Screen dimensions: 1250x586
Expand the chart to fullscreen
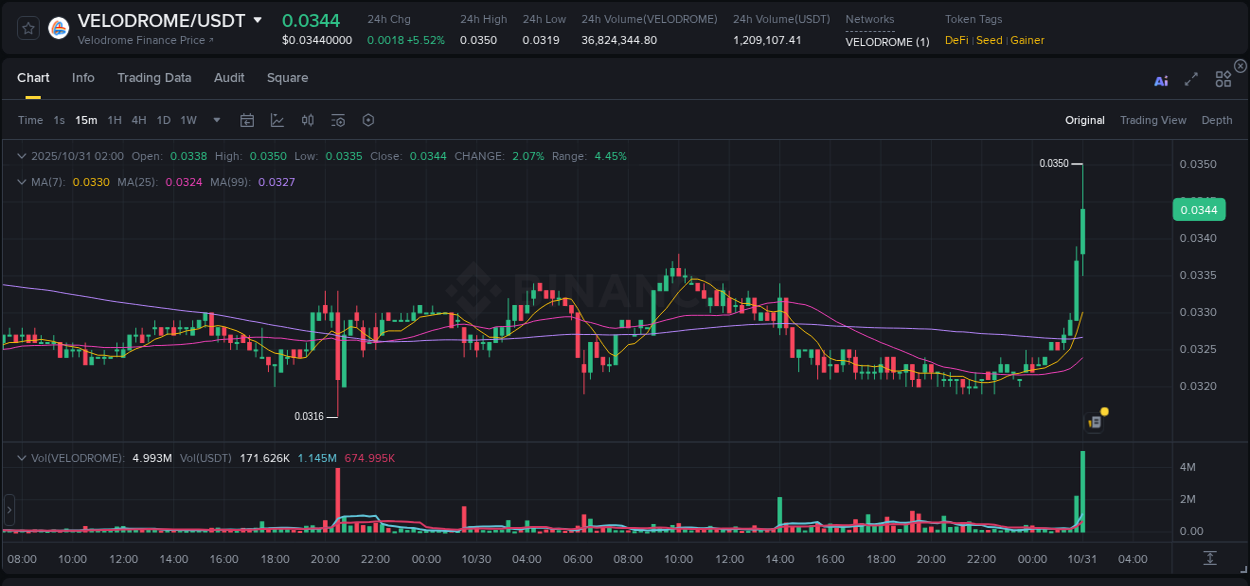pos(1190,78)
